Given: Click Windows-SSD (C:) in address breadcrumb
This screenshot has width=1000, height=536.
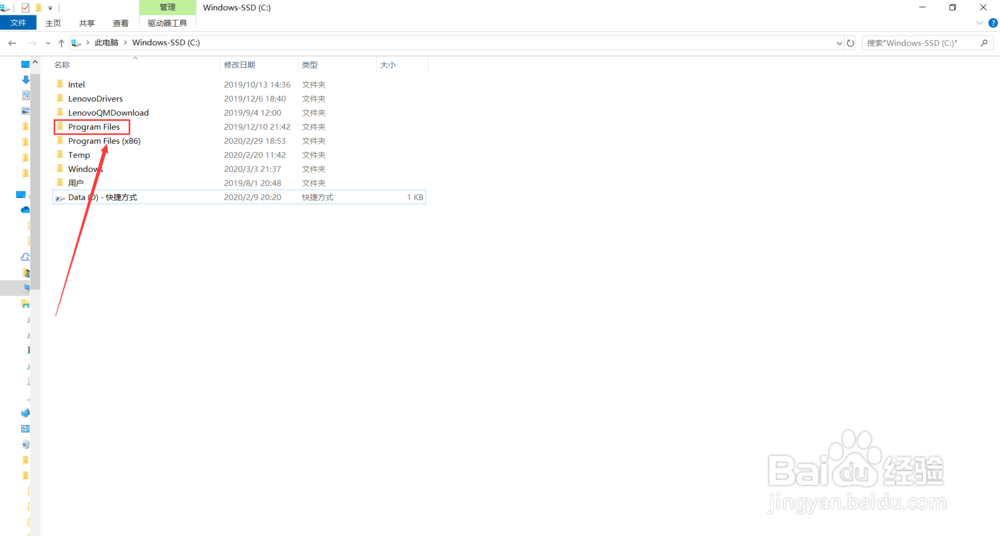Looking at the screenshot, I should pos(166,43).
